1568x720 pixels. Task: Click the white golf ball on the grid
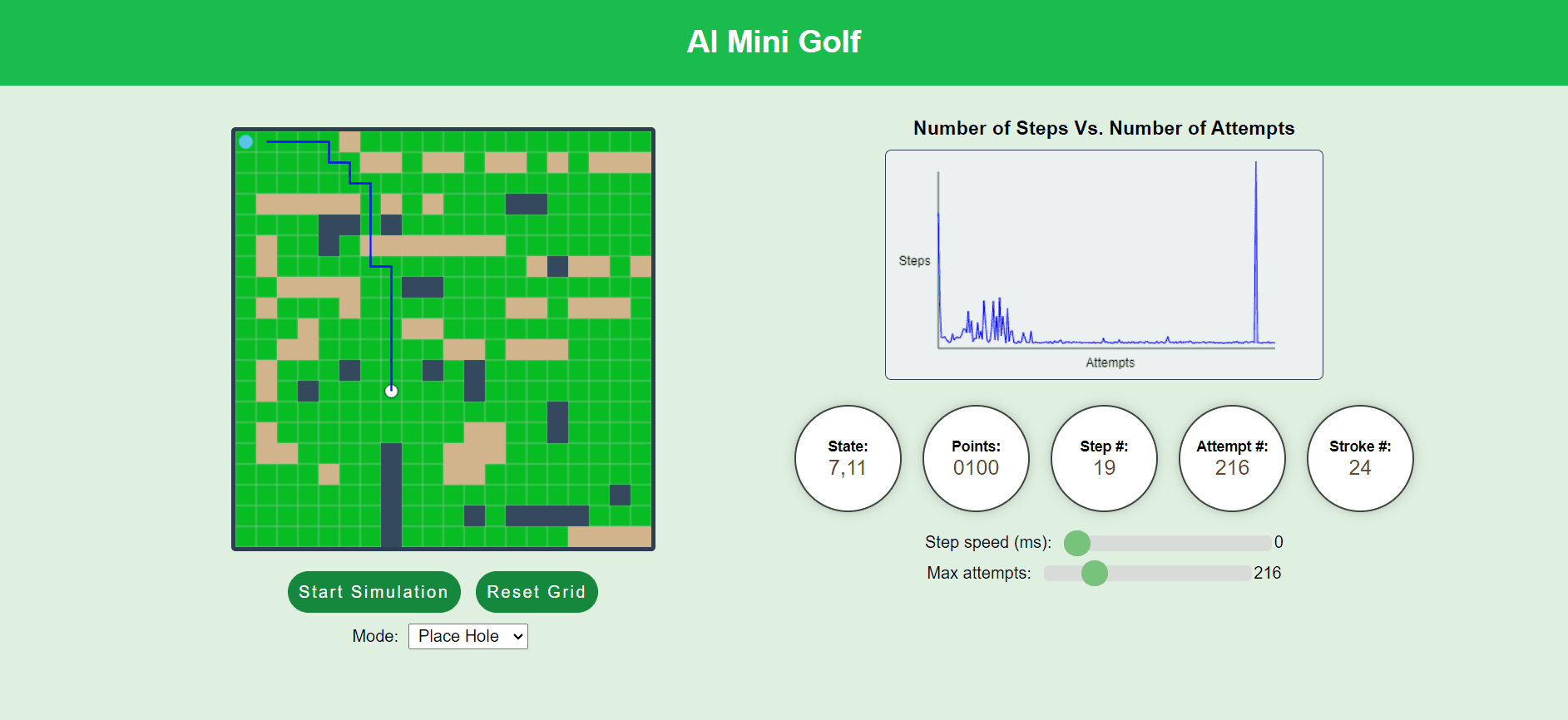click(392, 391)
